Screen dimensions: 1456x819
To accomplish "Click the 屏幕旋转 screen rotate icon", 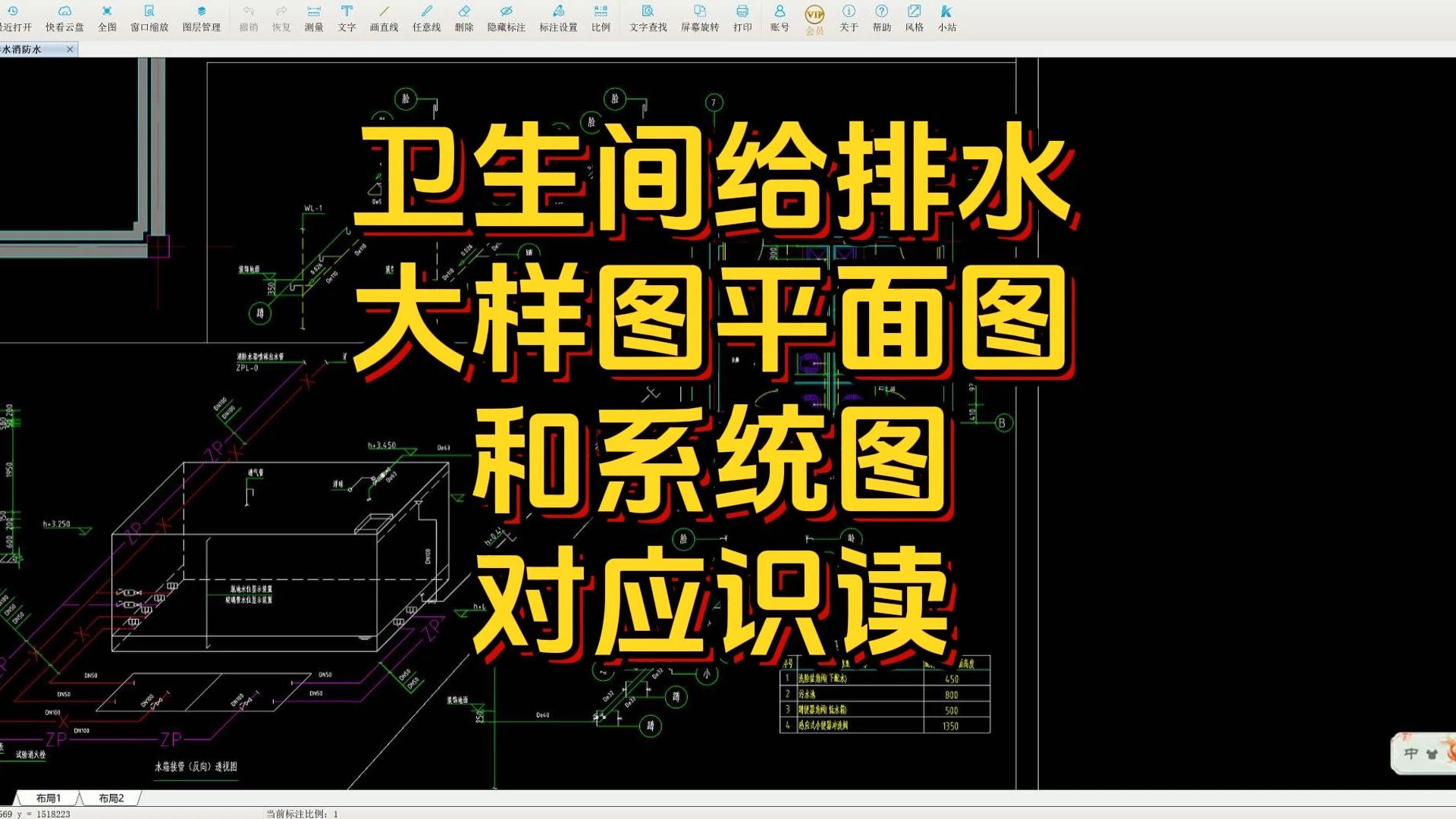I will (699, 17).
